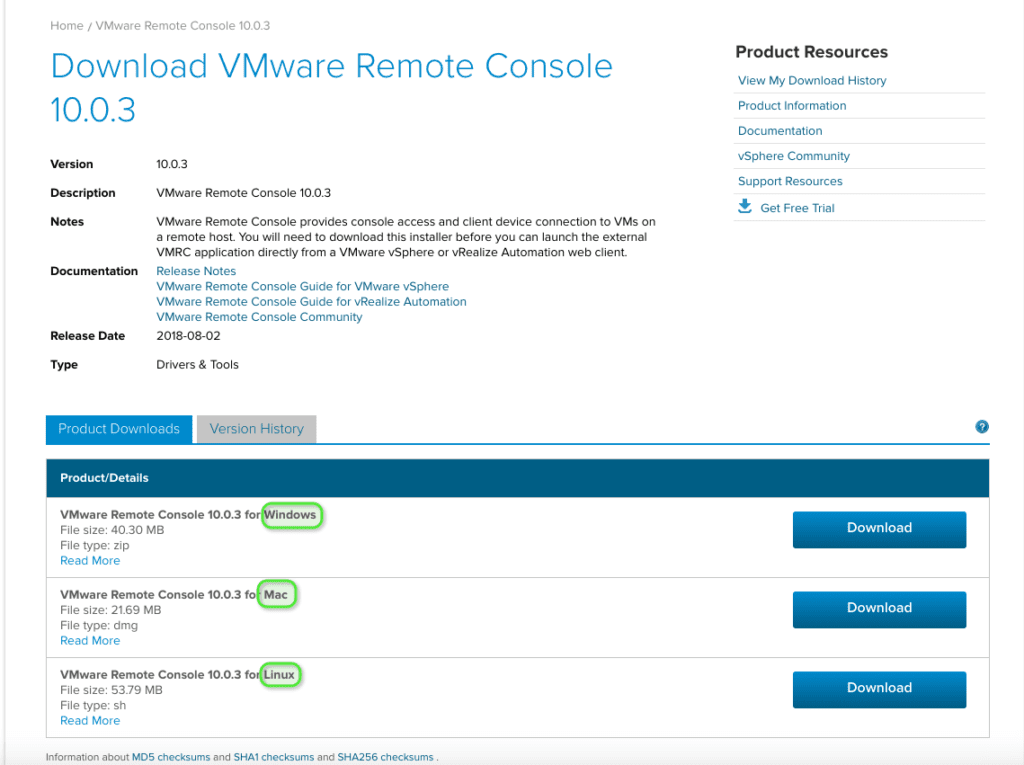The image size is (1024, 765).
Task: Open the Version History tab
Action: pyautogui.click(x=256, y=429)
